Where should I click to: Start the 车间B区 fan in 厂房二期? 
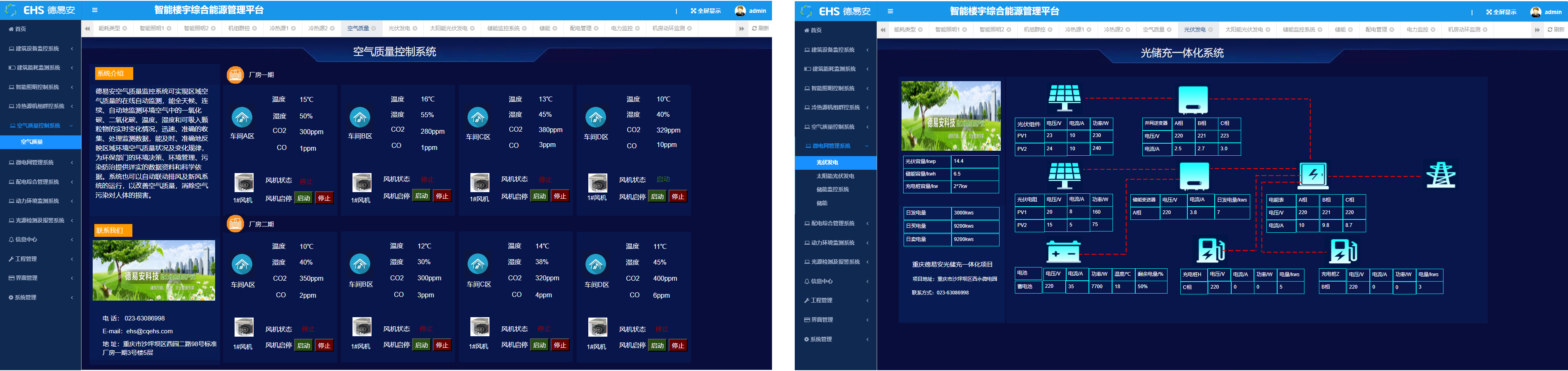coord(421,345)
